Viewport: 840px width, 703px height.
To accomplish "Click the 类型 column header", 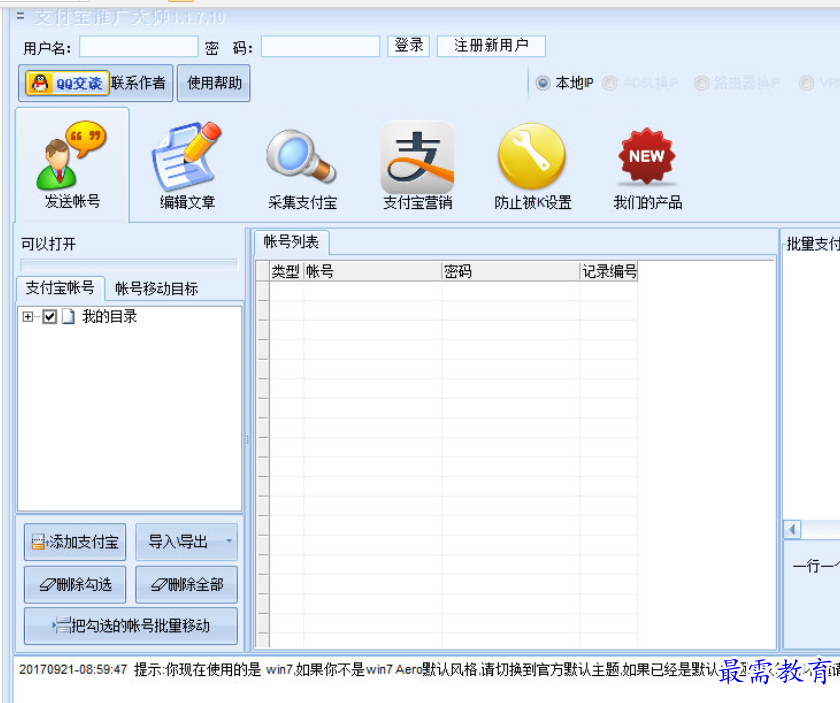I will click(x=286, y=271).
